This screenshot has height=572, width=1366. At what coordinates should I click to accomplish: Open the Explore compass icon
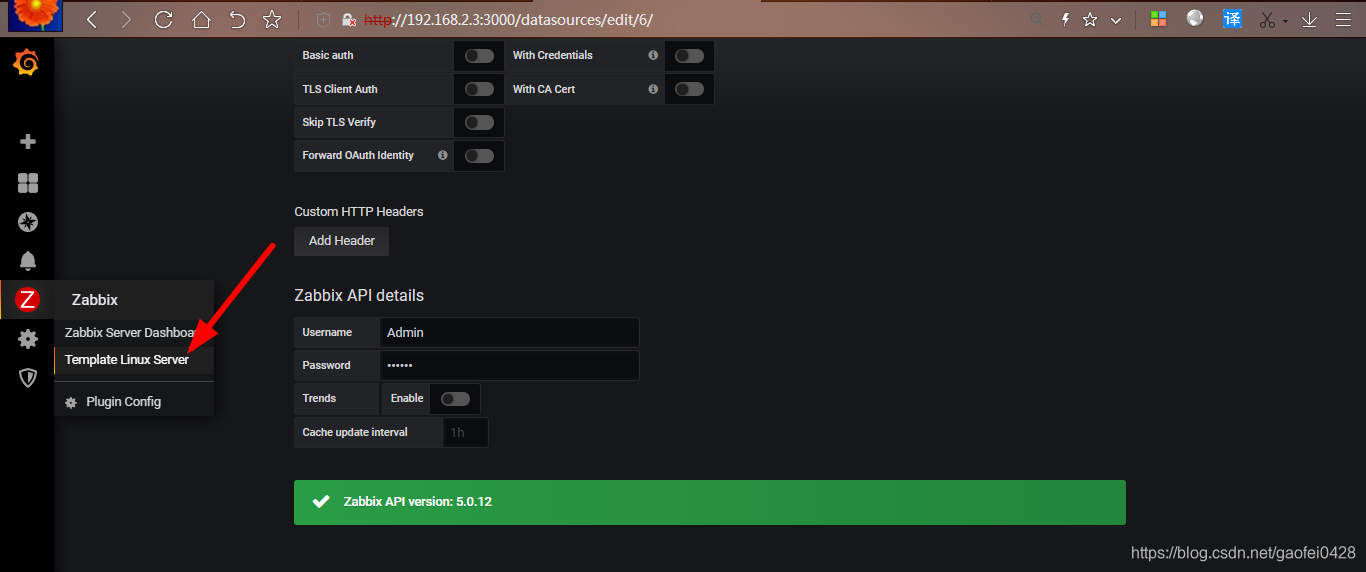pyautogui.click(x=28, y=222)
